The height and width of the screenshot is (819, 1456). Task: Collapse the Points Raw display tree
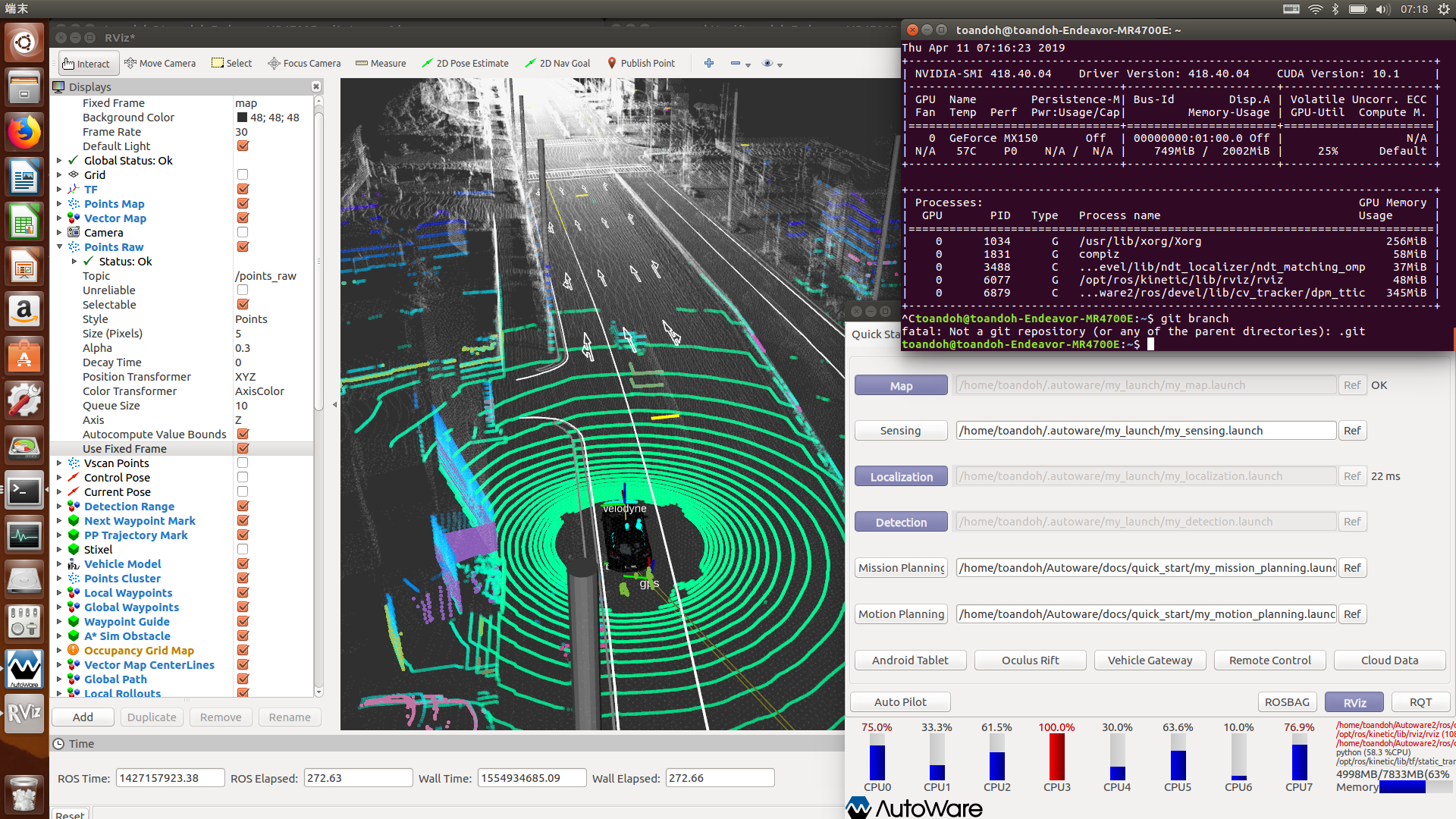click(x=59, y=247)
